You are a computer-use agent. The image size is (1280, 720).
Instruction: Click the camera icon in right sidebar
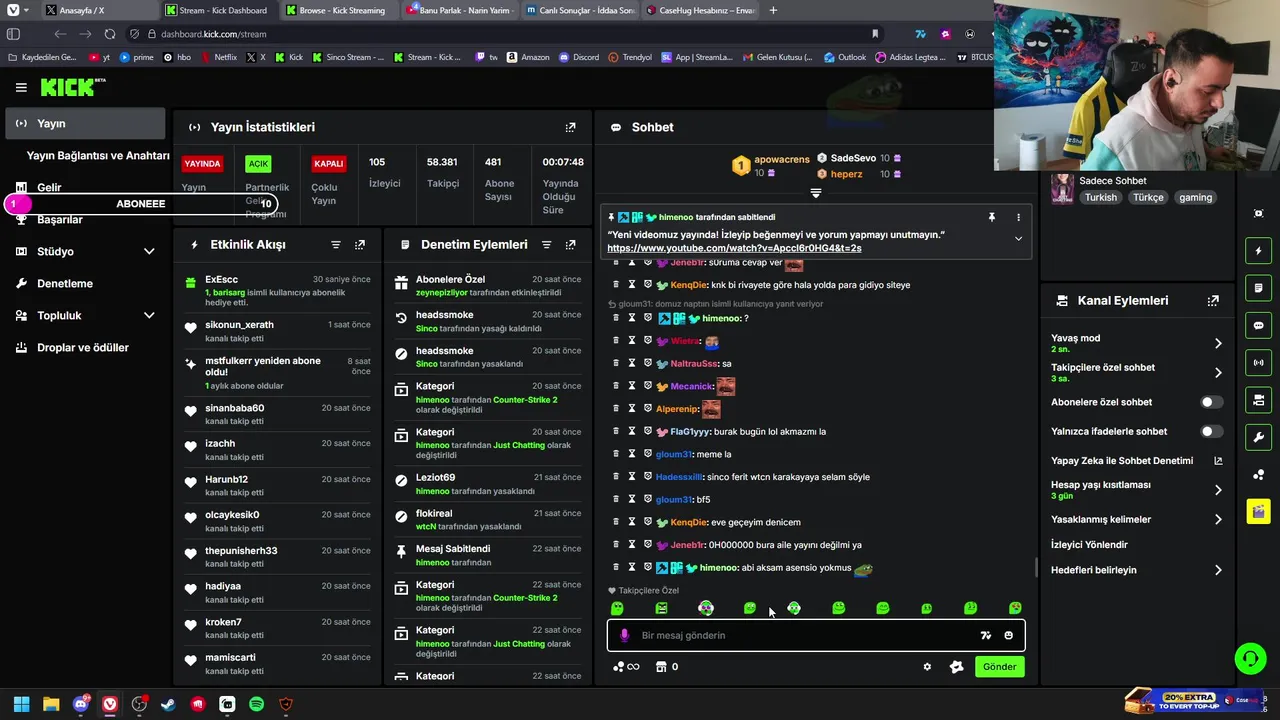pyautogui.click(x=1258, y=400)
